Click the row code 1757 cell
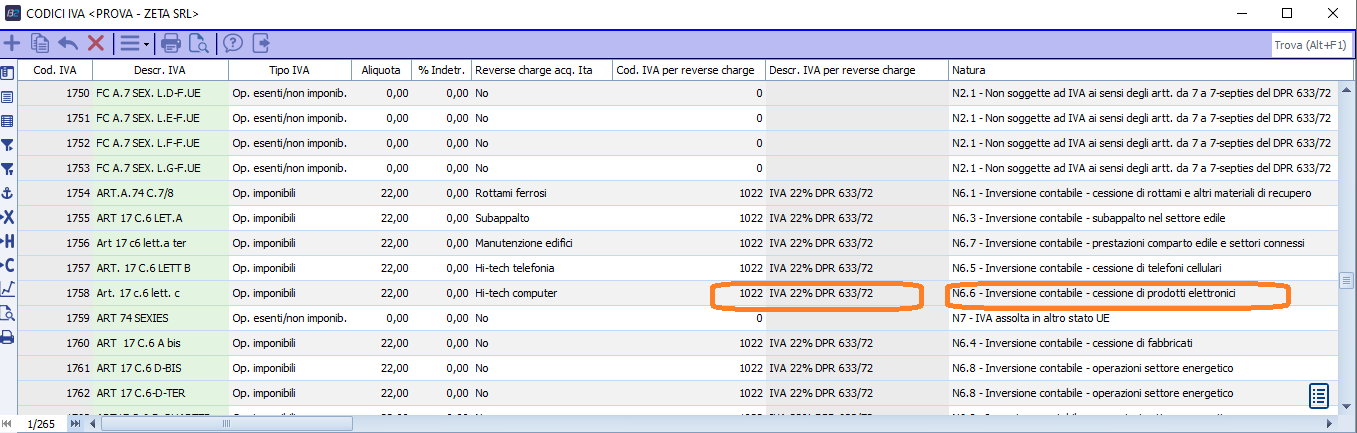This screenshot has width=1357, height=433. [x=56, y=269]
